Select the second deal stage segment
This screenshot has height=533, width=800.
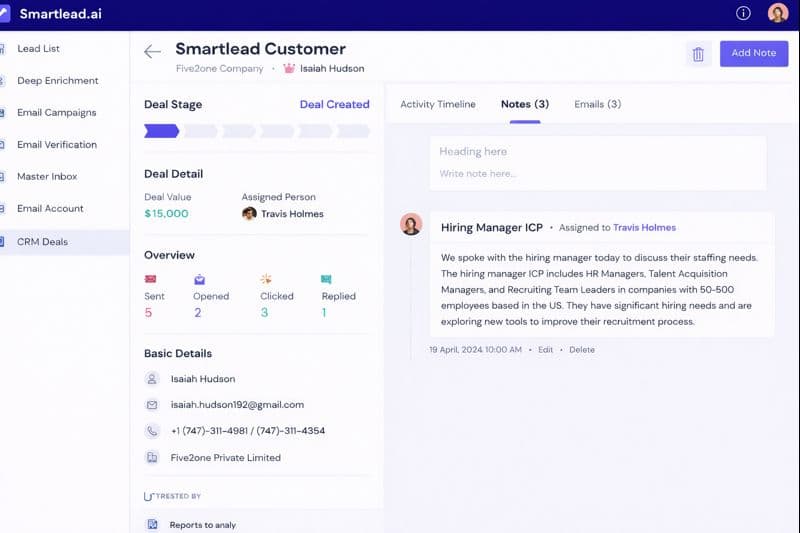point(201,131)
